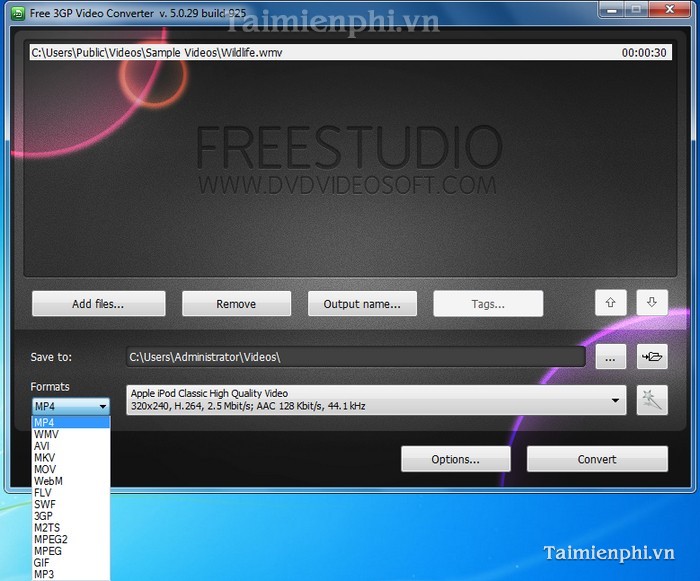Start conversion with the Convert button
Viewport: 700px width, 581px height.
597,459
